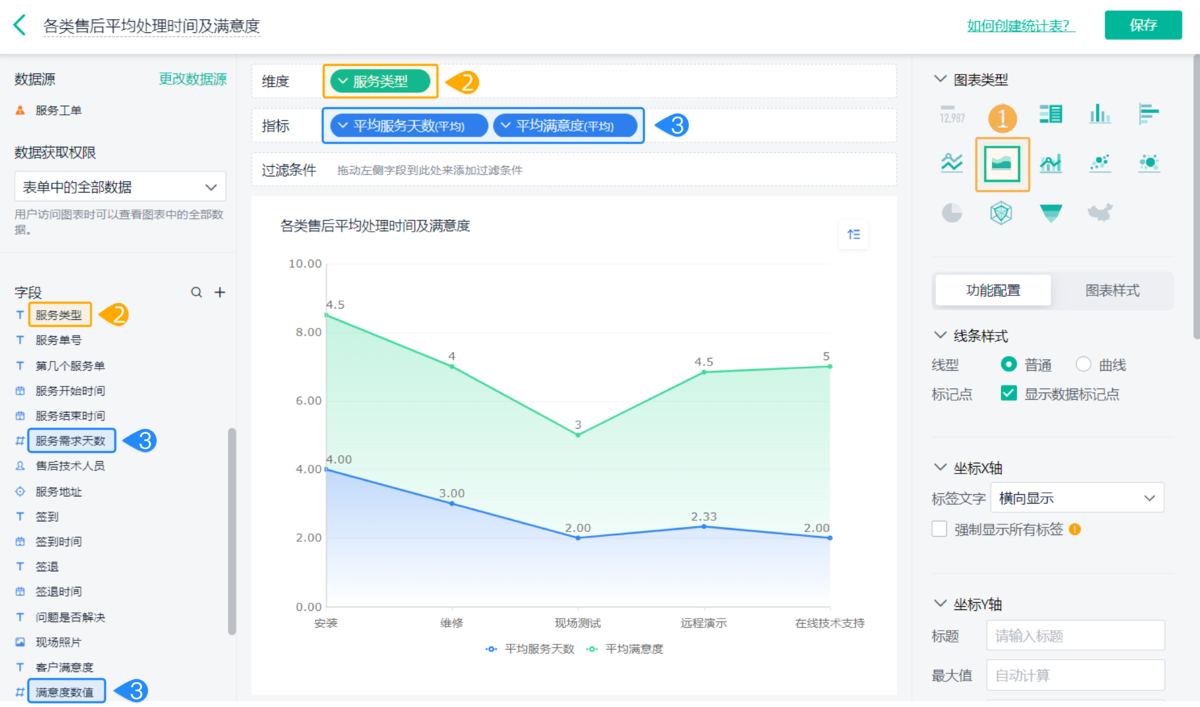Open the 功能配置 tab
The height and width of the screenshot is (707, 1200).
pyautogui.click(x=993, y=291)
